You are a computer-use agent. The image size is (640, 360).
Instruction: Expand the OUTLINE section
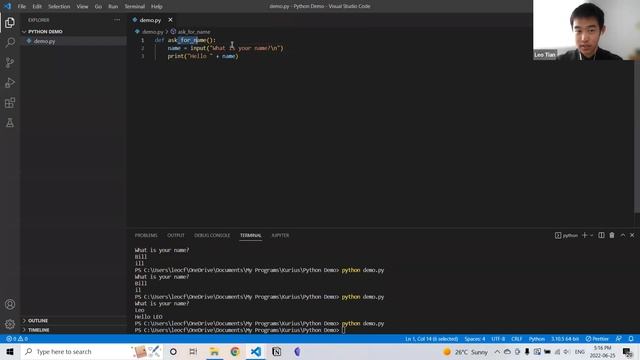pos(73,320)
